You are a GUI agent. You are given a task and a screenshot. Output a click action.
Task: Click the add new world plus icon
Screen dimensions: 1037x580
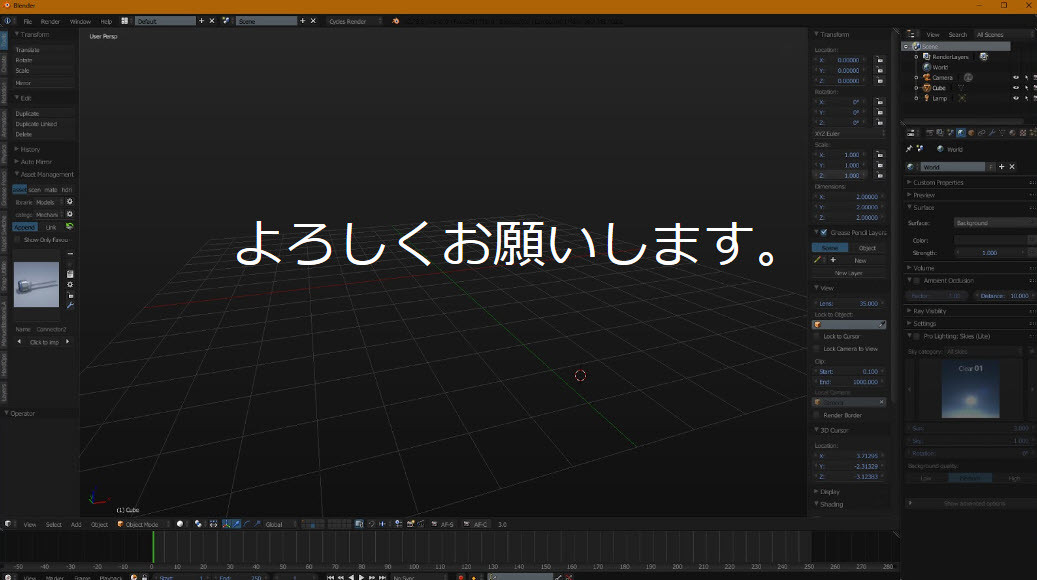[x=1001, y=167]
